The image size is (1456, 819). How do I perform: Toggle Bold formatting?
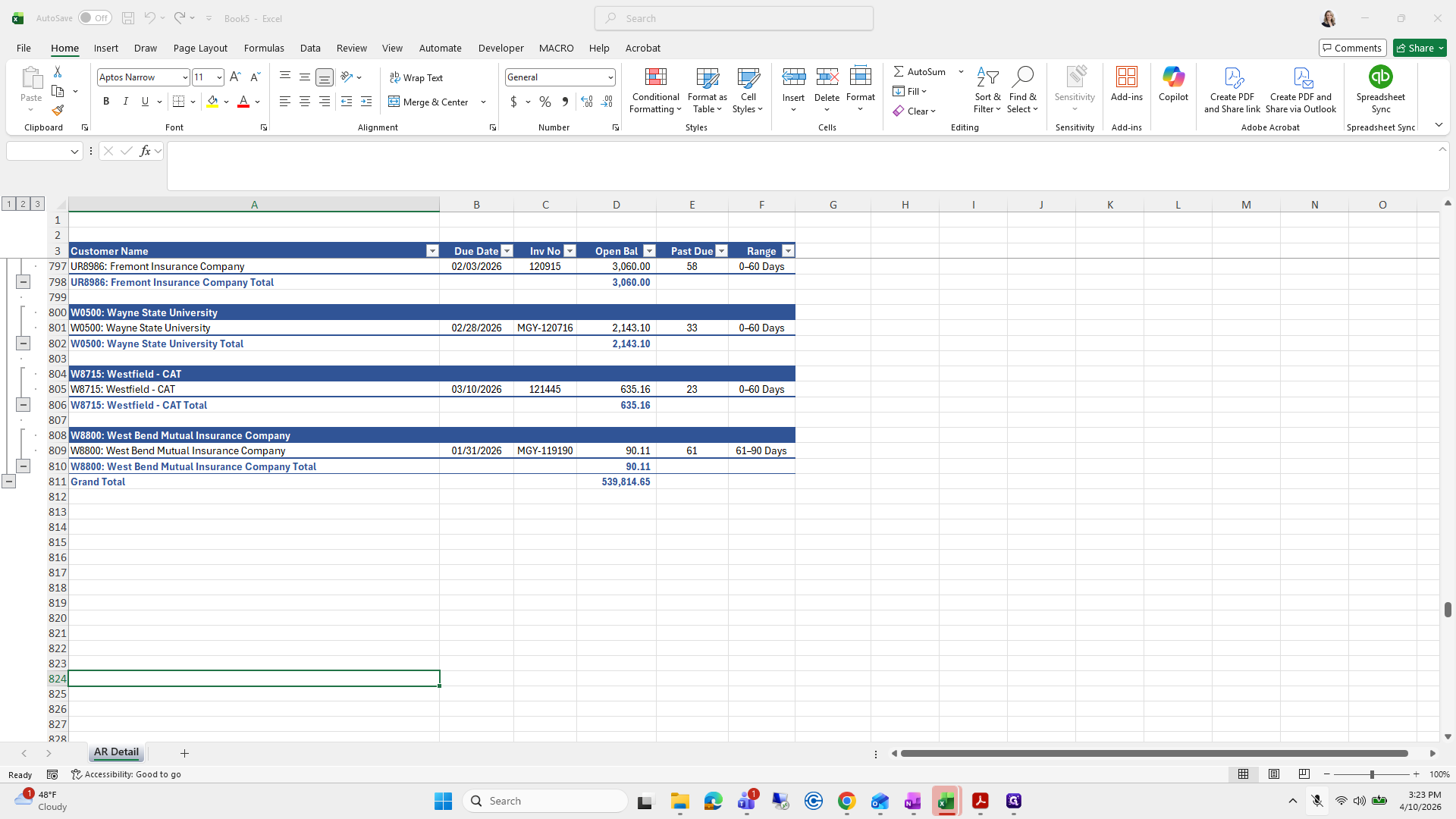(x=106, y=102)
